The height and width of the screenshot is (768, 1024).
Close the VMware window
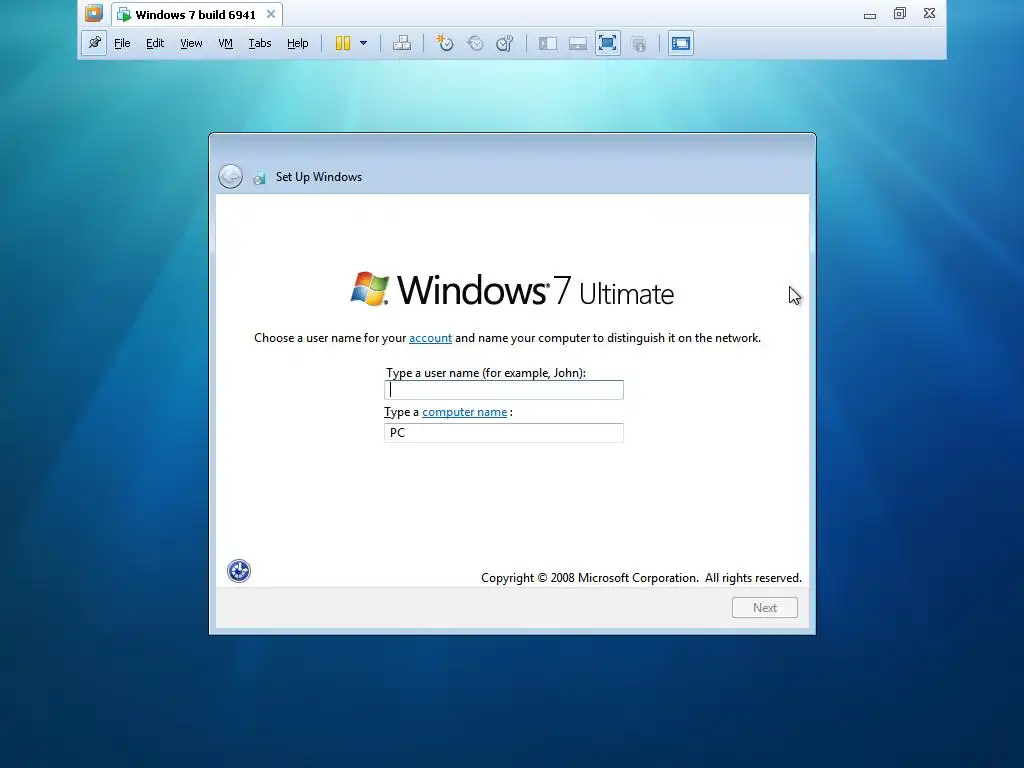(929, 13)
